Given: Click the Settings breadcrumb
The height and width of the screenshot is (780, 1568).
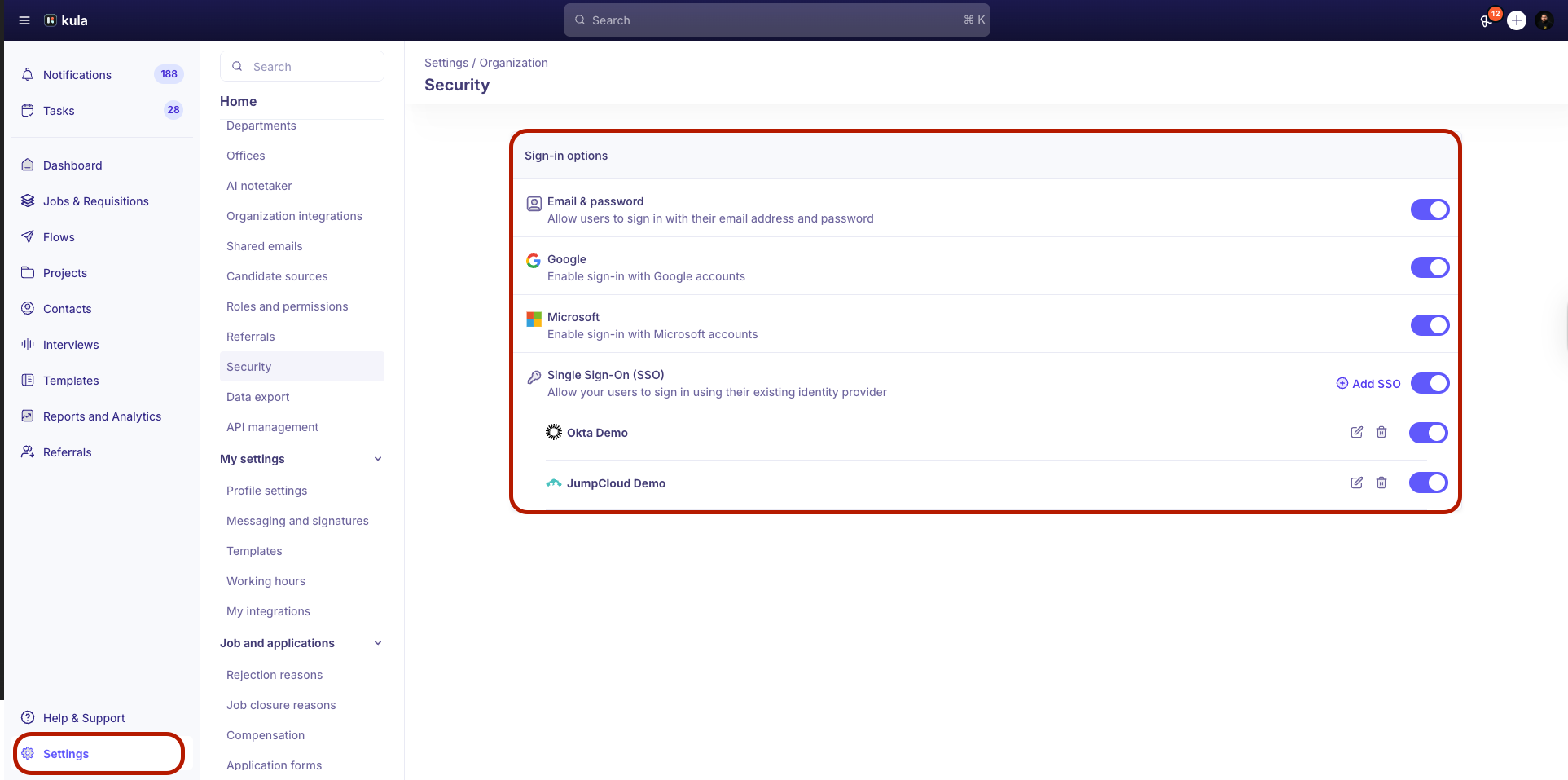Looking at the screenshot, I should [446, 63].
